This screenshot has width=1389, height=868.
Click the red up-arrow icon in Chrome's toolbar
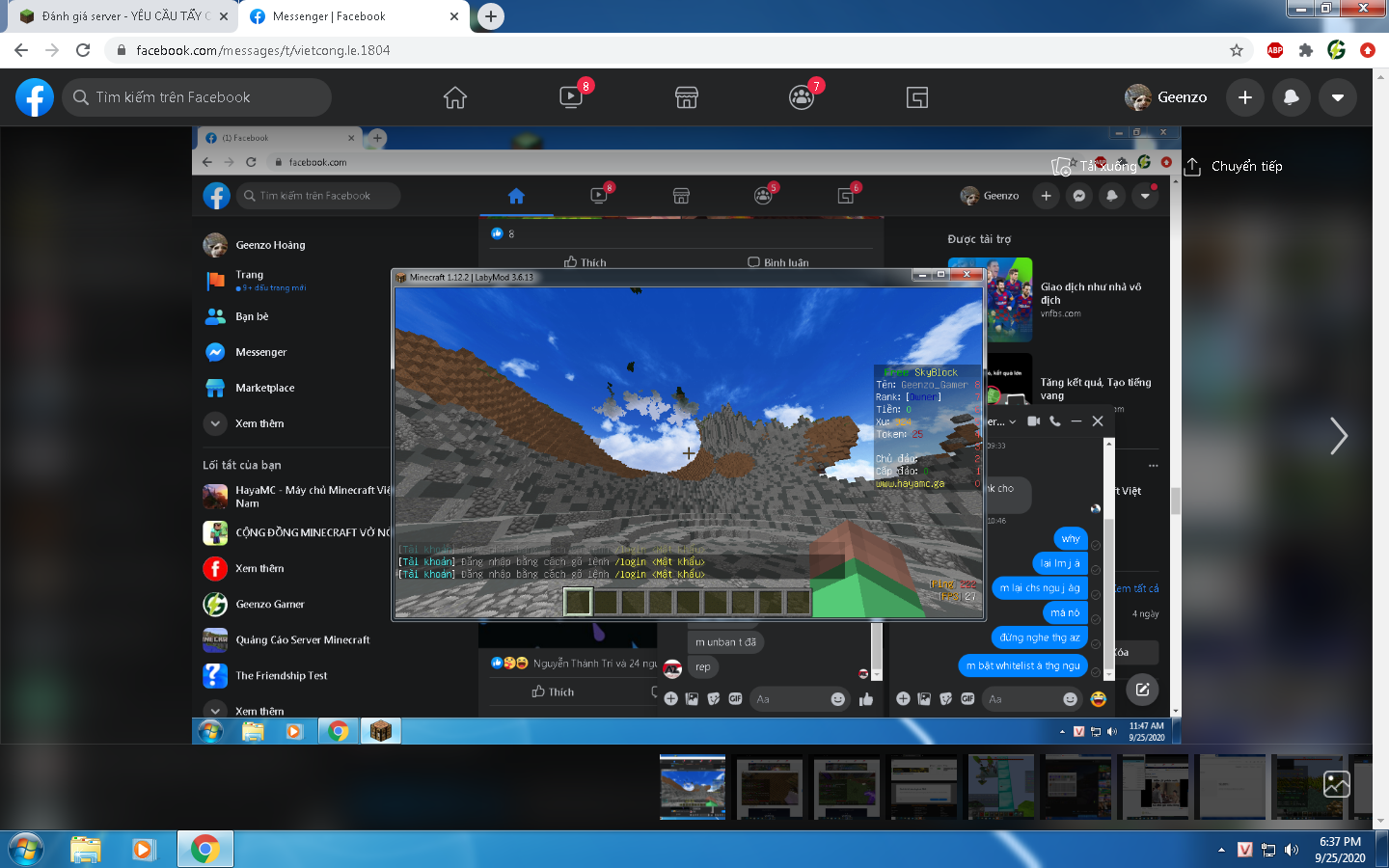click(x=1368, y=50)
